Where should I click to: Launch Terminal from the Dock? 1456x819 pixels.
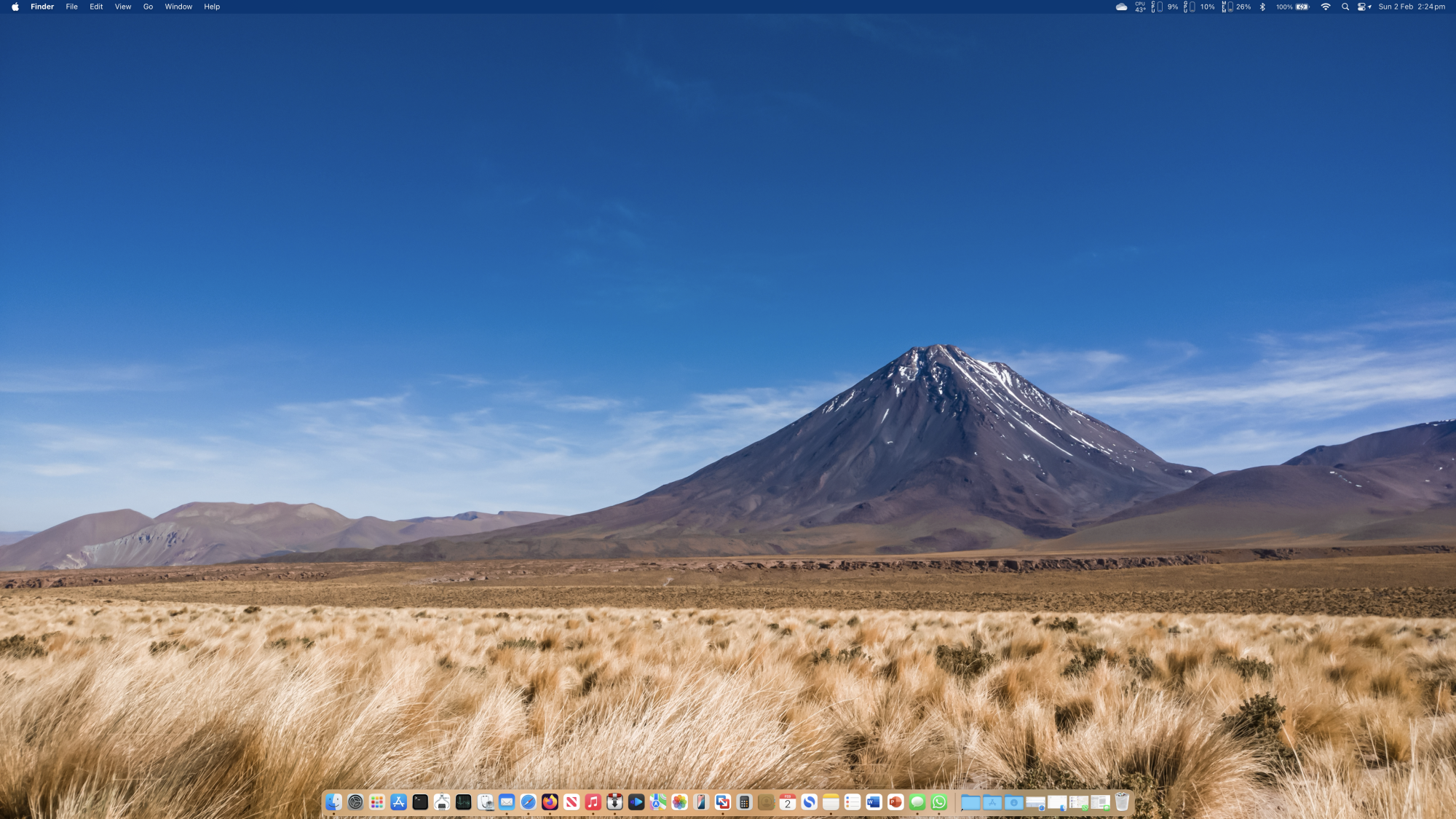pos(419,802)
